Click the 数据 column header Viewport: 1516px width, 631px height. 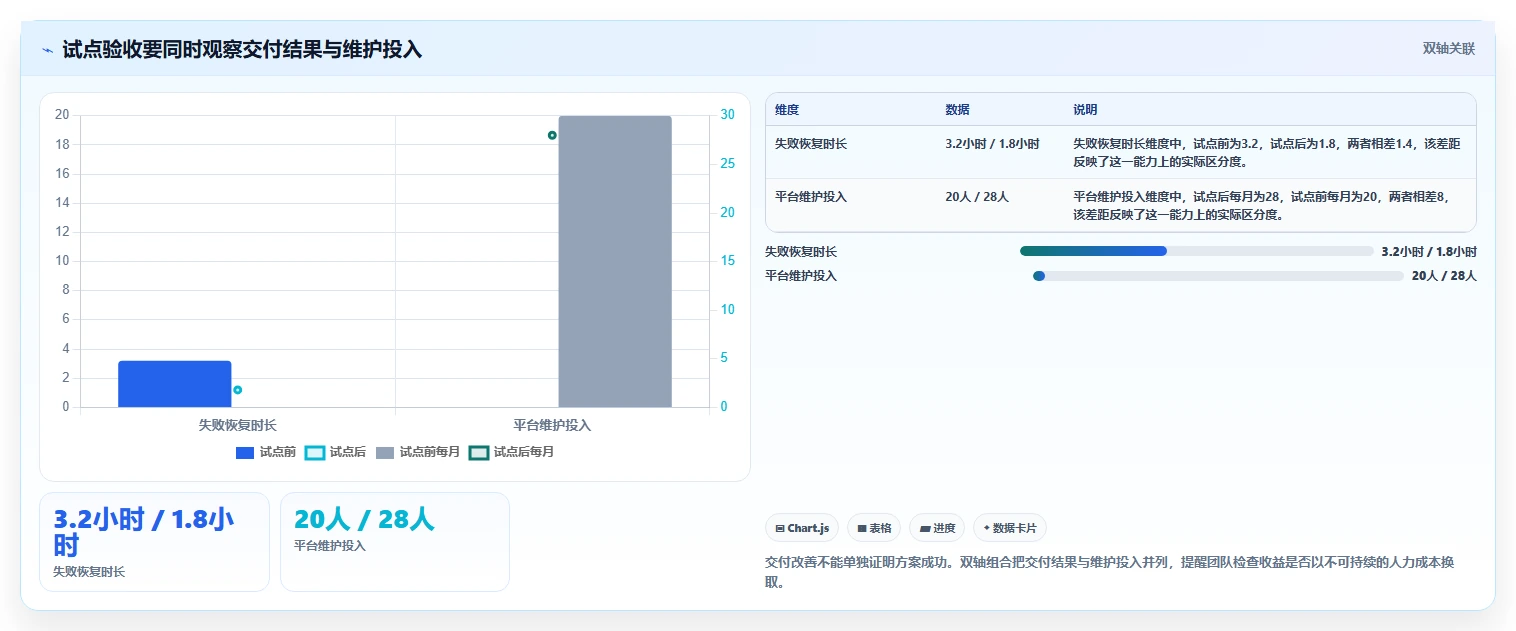point(957,110)
